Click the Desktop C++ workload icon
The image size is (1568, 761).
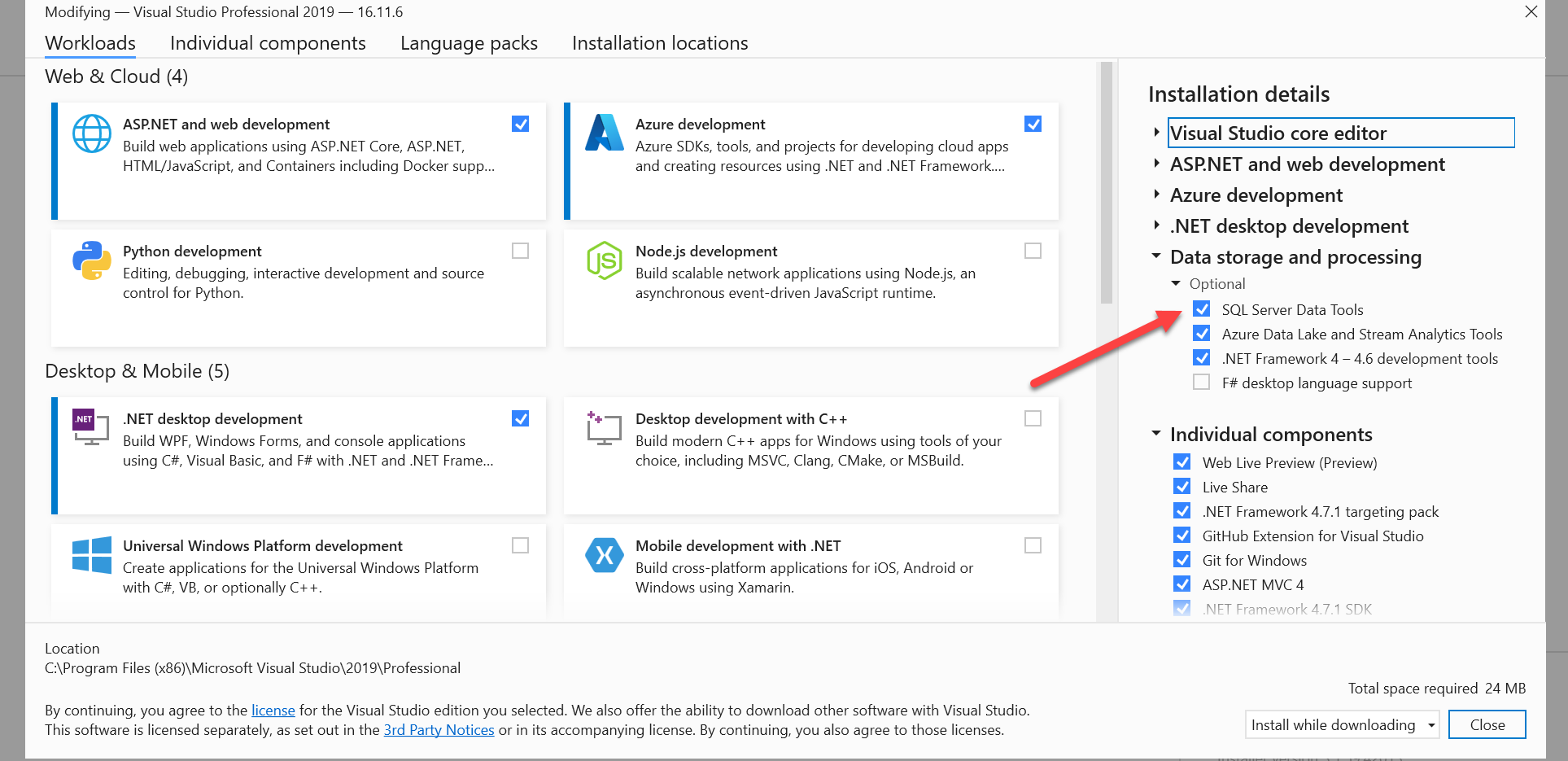[605, 428]
